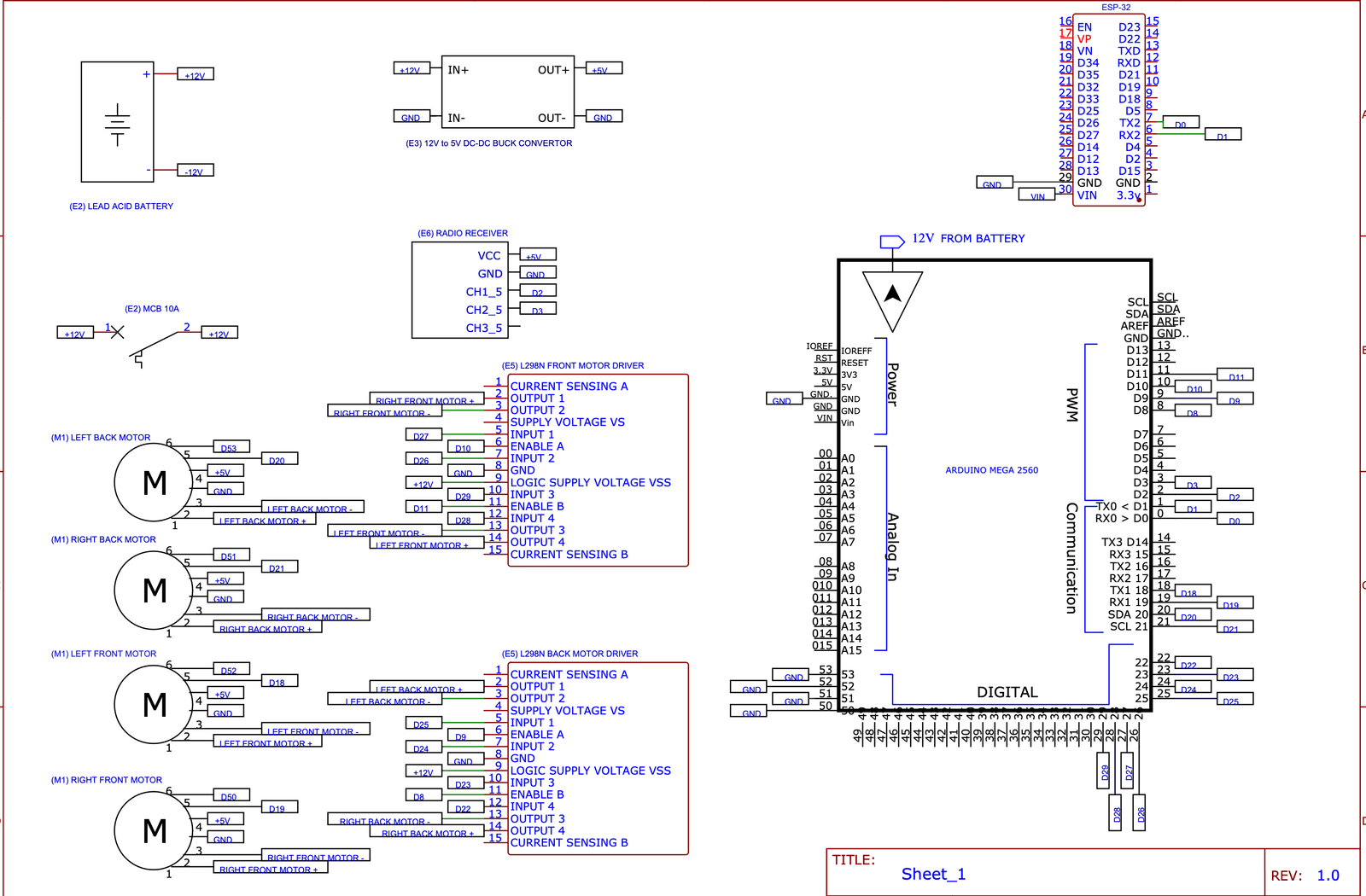The width and height of the screenshot is (1366, 896).
Task: Click the 'PWM' label on Arduino
Action: point(1073,404)
